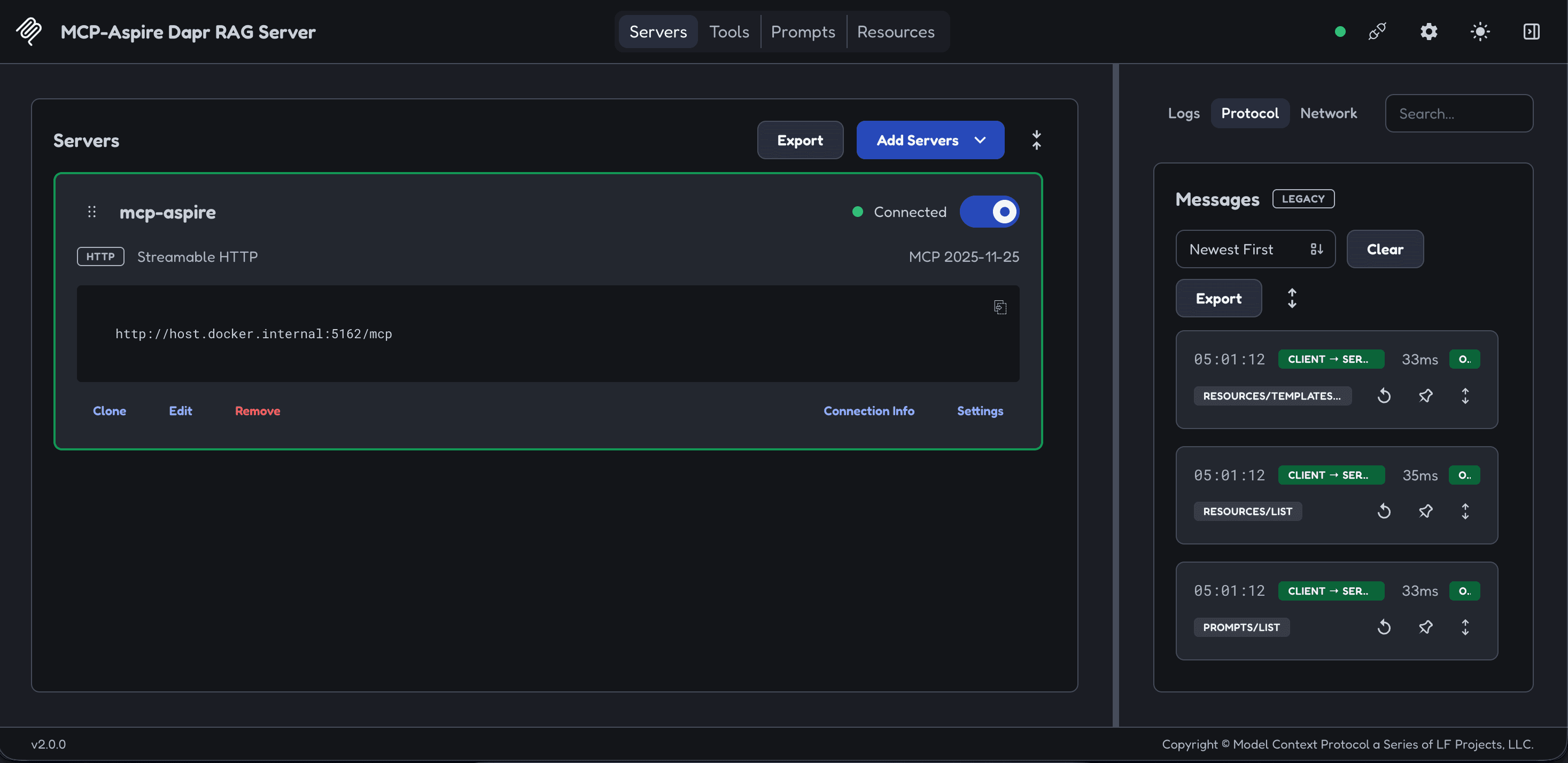
Task: Expand all messages with the vertical arrows icon
Action: click(x=1292, y=298)
